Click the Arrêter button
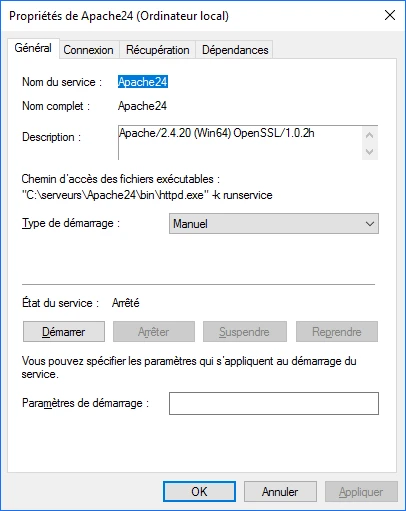 tap(154, 332)
